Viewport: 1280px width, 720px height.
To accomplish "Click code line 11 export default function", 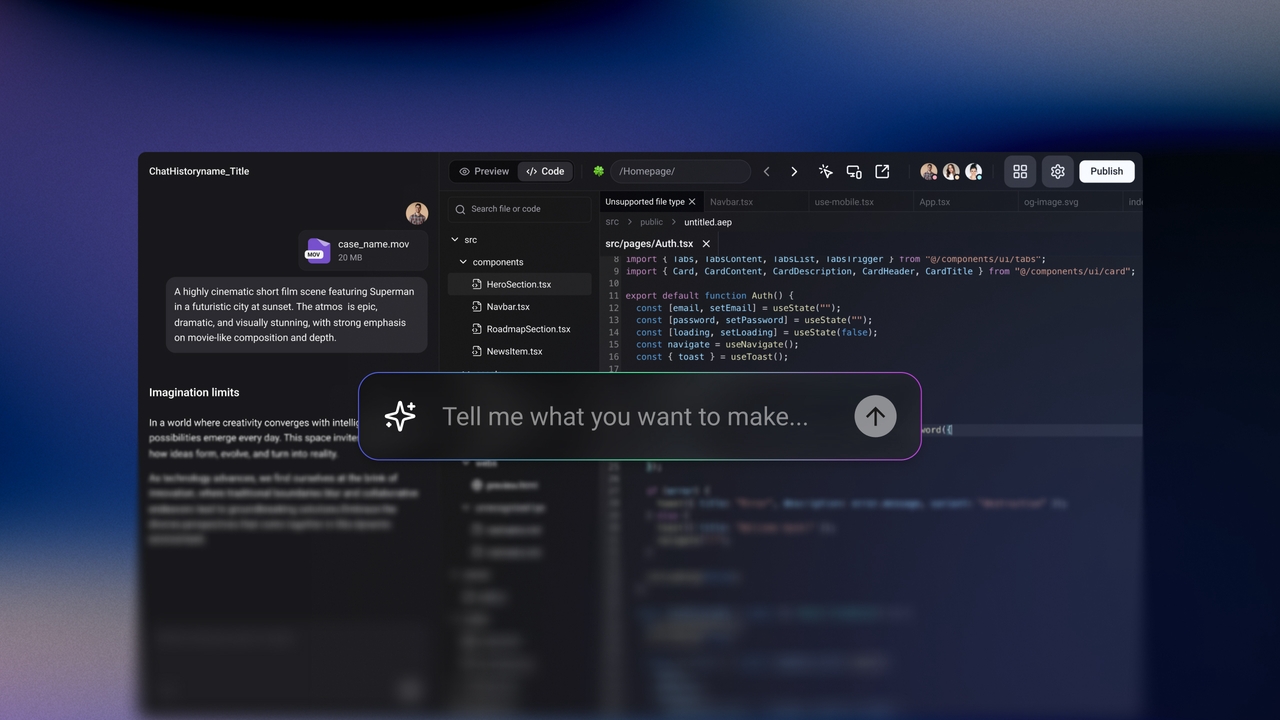I will [709, 296].
